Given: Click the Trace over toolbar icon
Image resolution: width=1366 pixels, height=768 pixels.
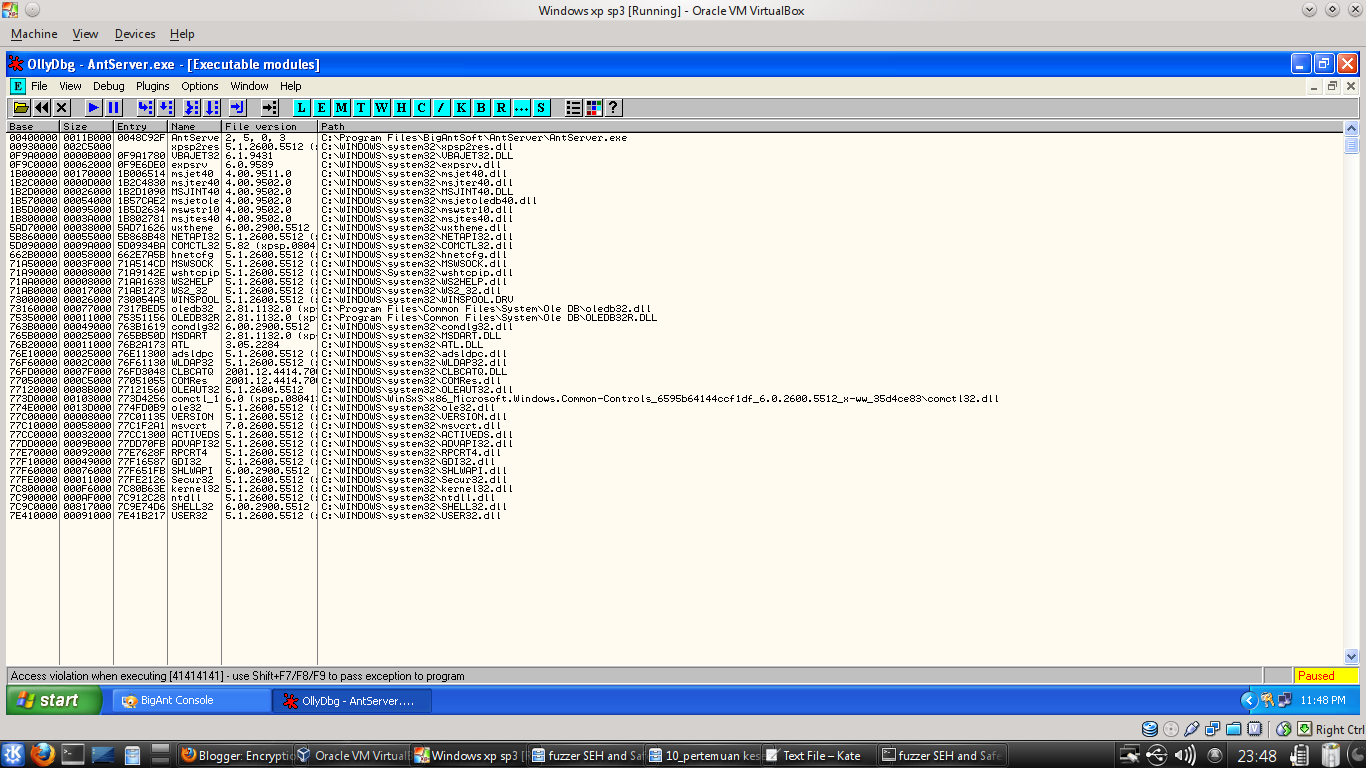Looking at the screenshot, I should pos(211,107).
